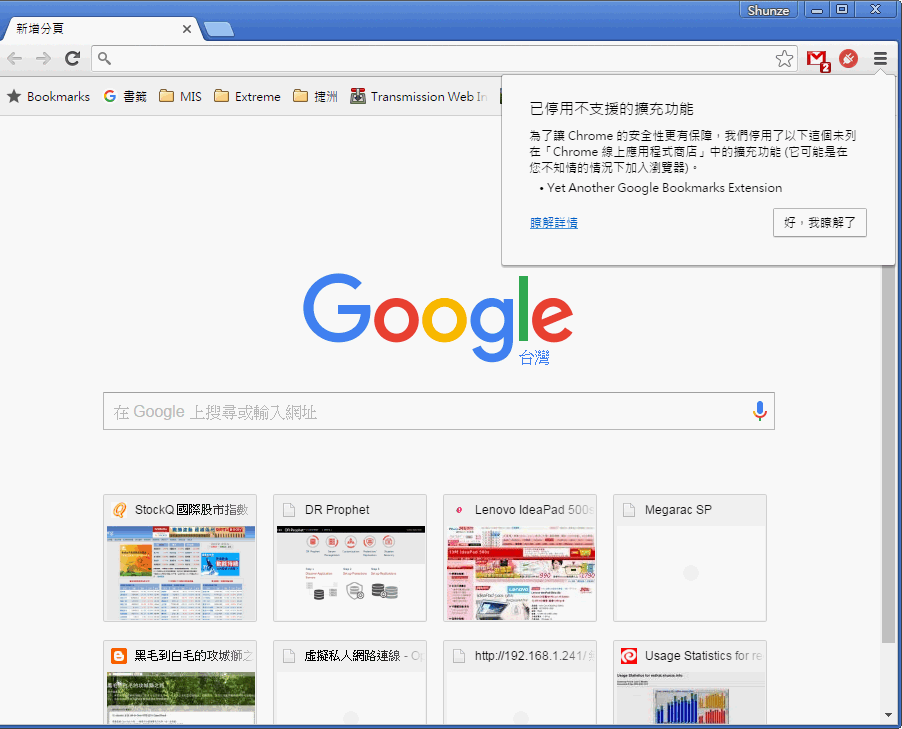Click the Google search box
This screenshot has height=729, width=902.
(x=439, y=411)
